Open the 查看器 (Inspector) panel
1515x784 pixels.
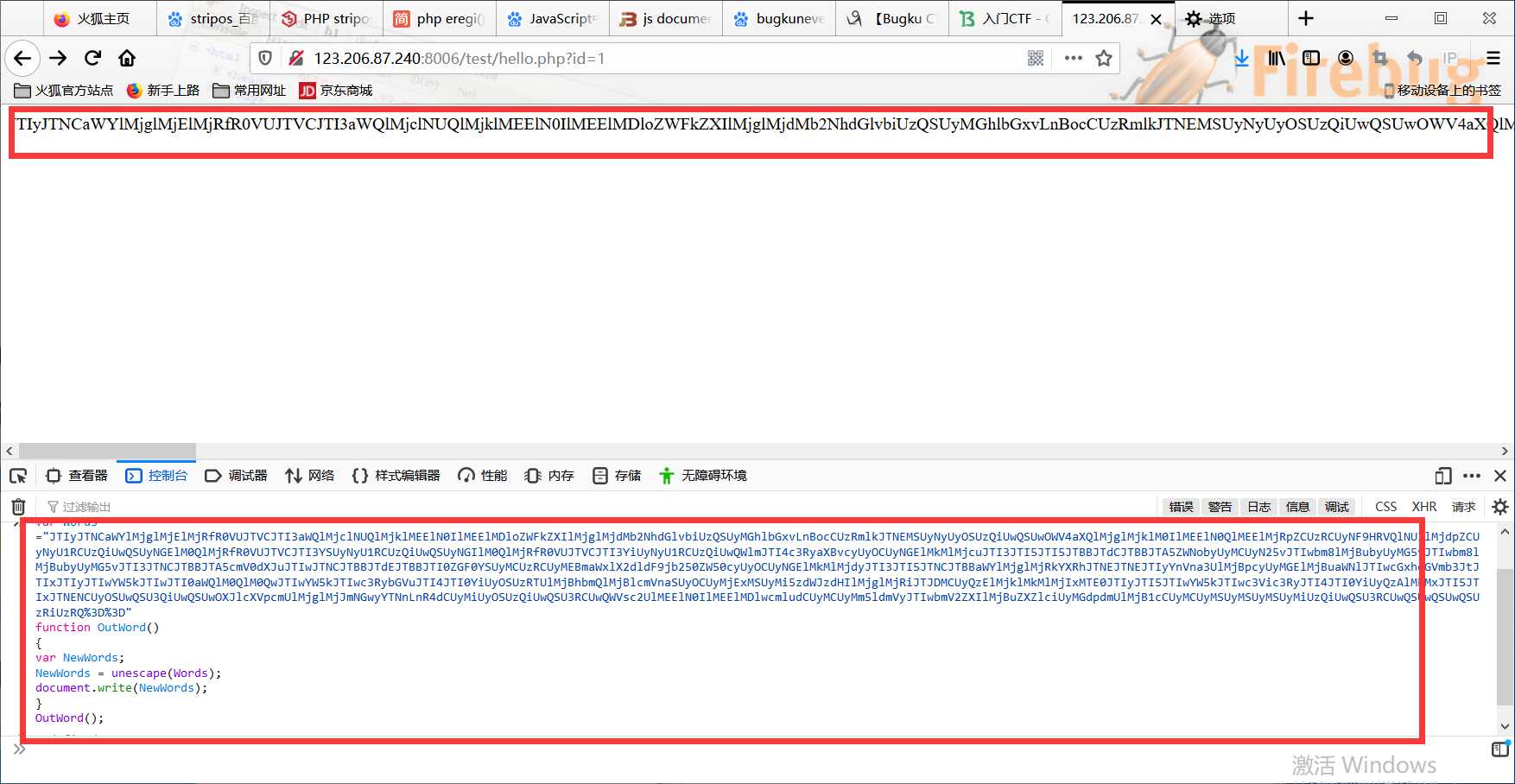click(77, 476)
